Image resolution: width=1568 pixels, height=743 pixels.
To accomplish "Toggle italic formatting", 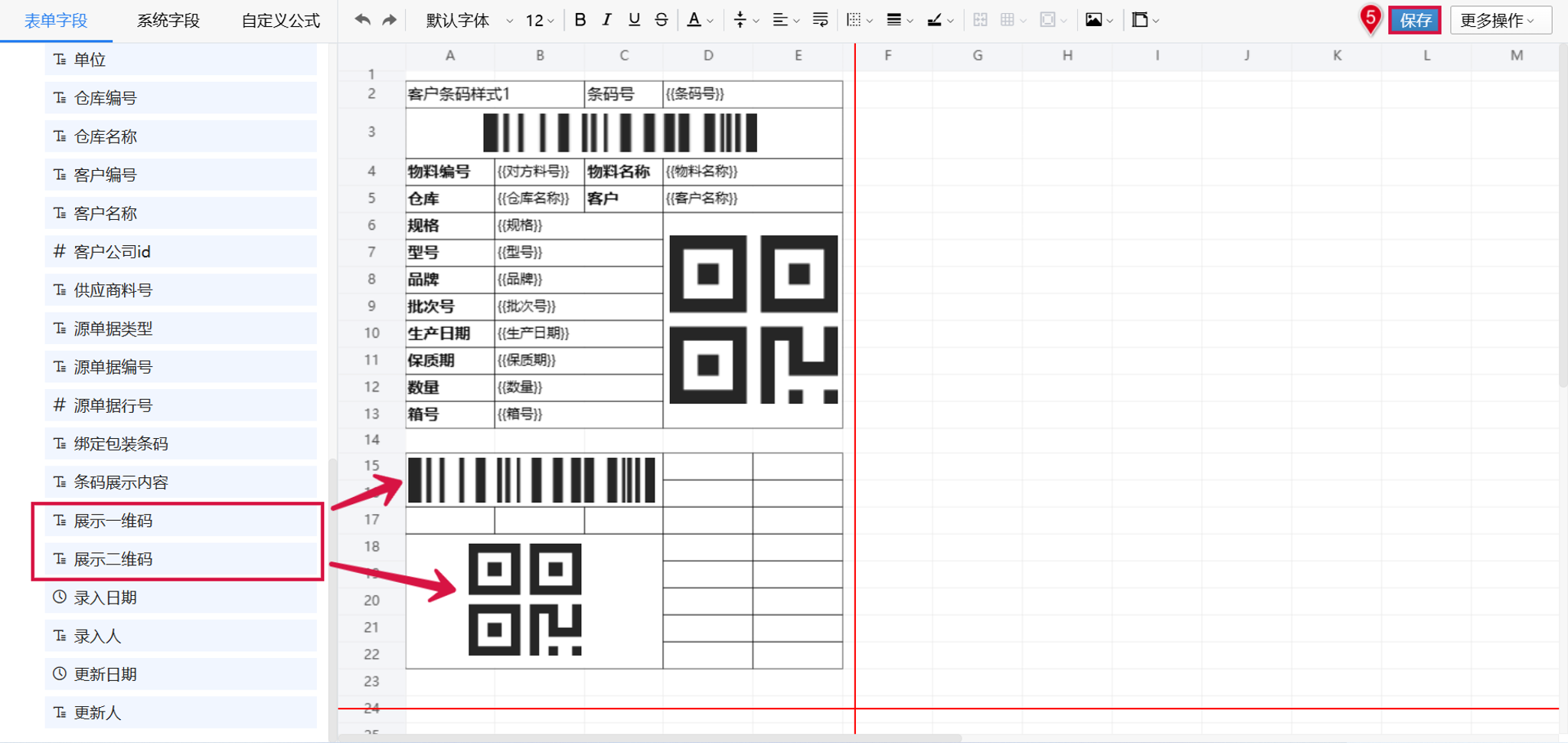I will point(607,20).
